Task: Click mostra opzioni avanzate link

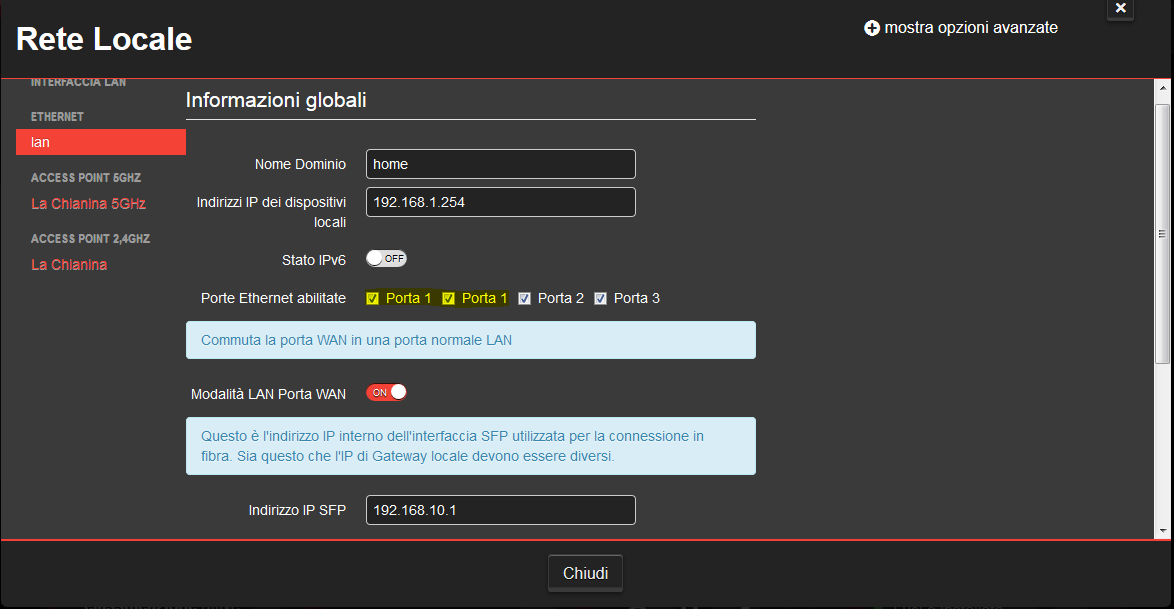Action: point(971,27)
